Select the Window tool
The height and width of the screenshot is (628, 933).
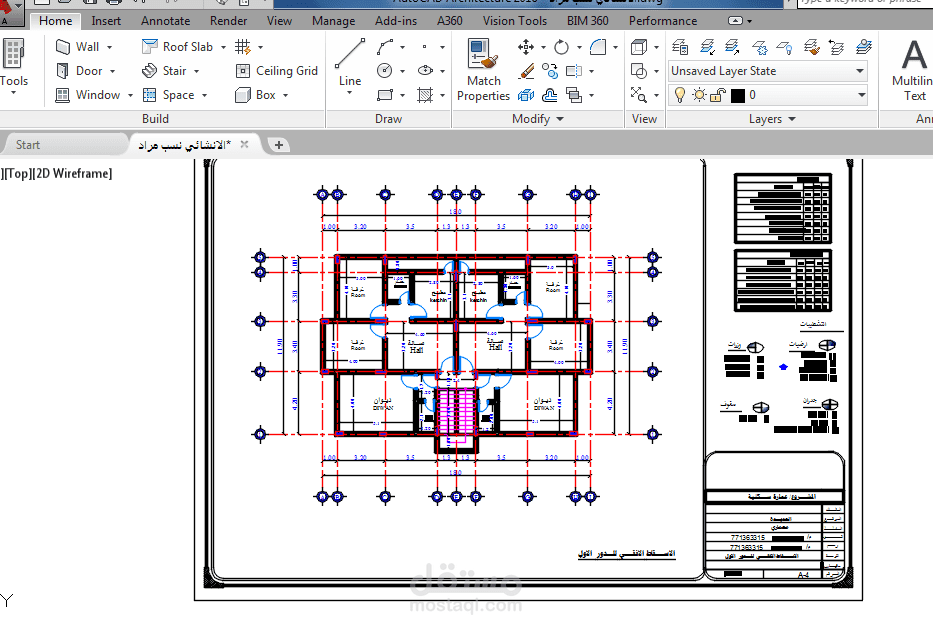tap(87, 95)
